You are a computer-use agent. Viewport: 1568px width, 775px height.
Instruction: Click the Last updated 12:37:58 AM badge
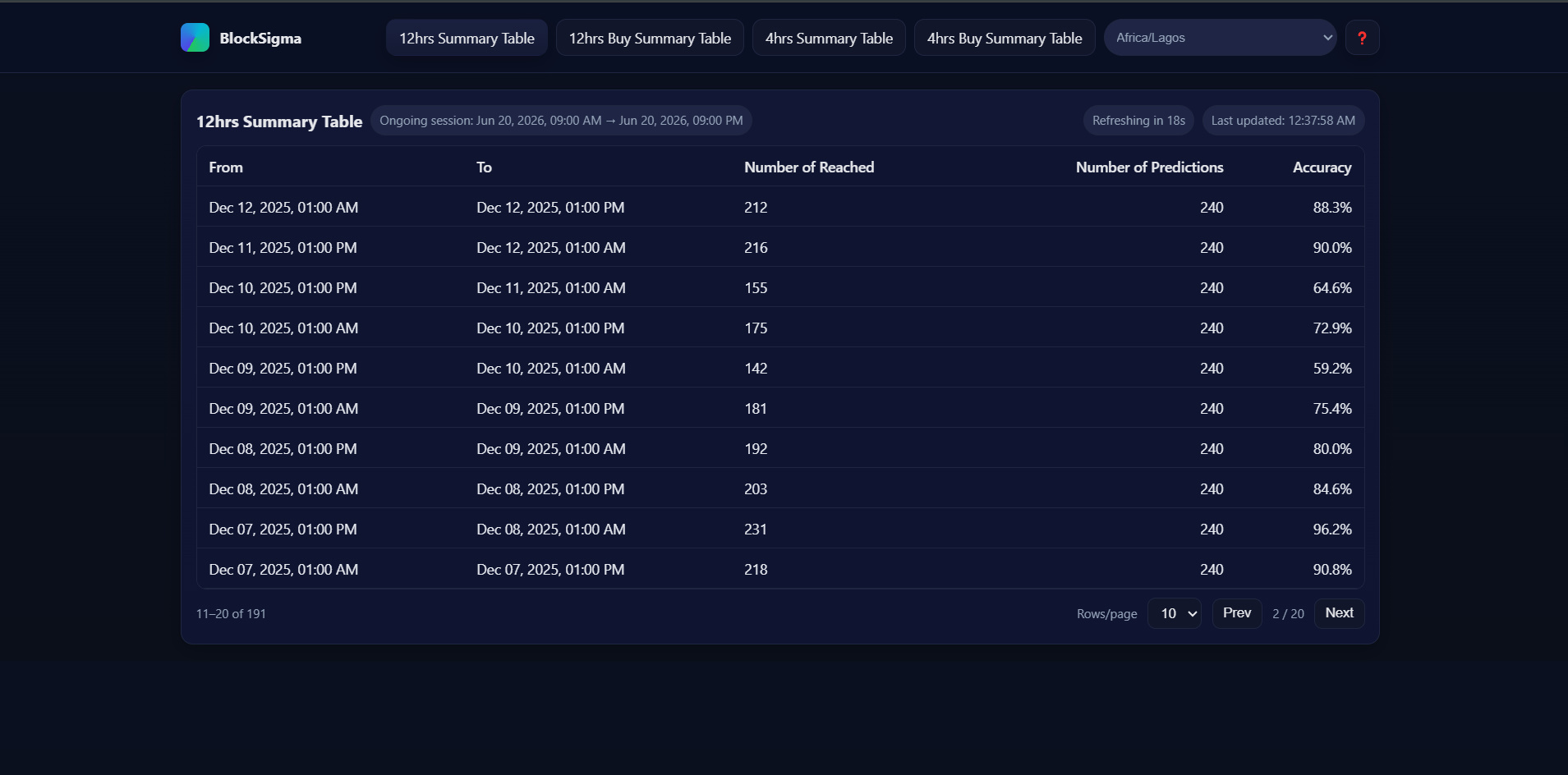point(1283,121)
